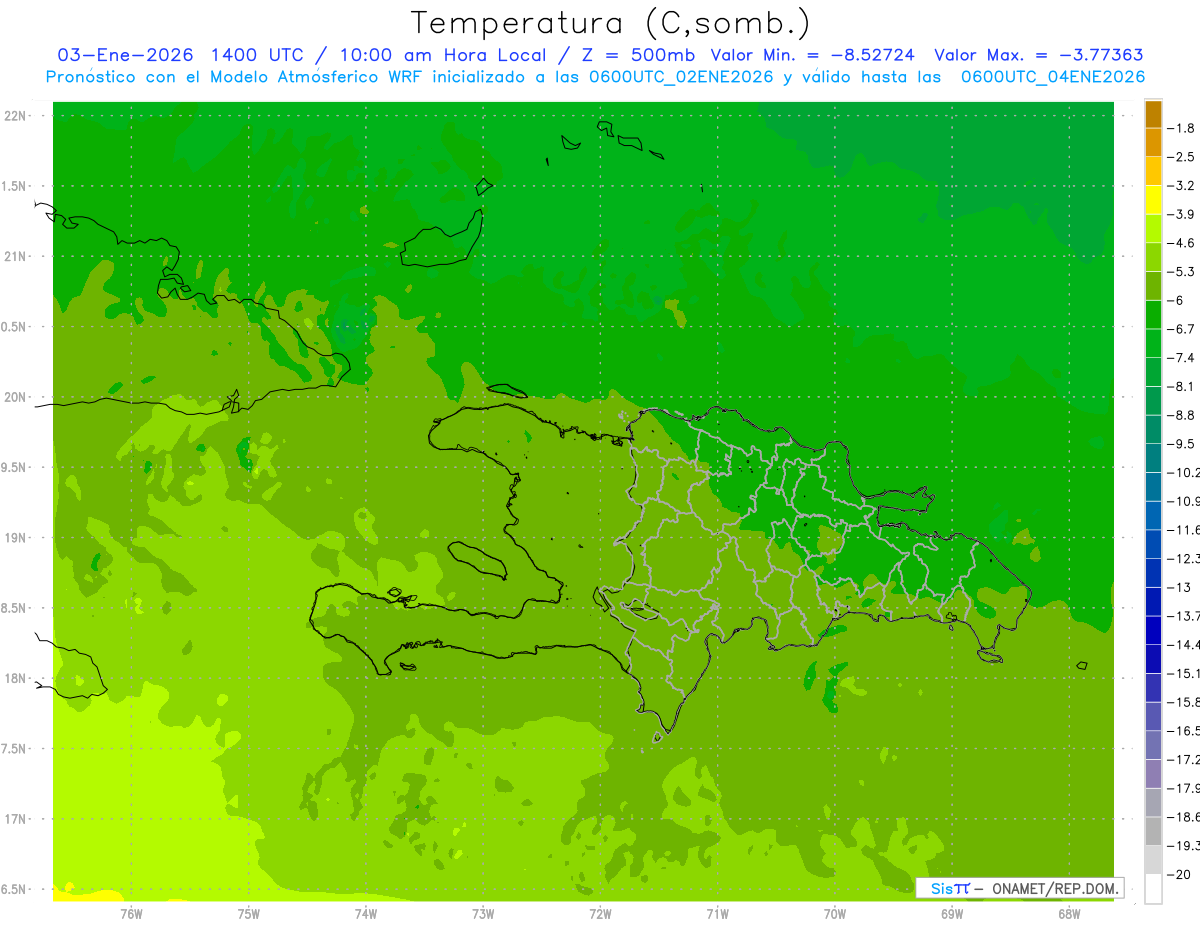Viewport: 1200px width, 927px height.
Task: Click the '76W' longitude label
Action: (131, 913)
